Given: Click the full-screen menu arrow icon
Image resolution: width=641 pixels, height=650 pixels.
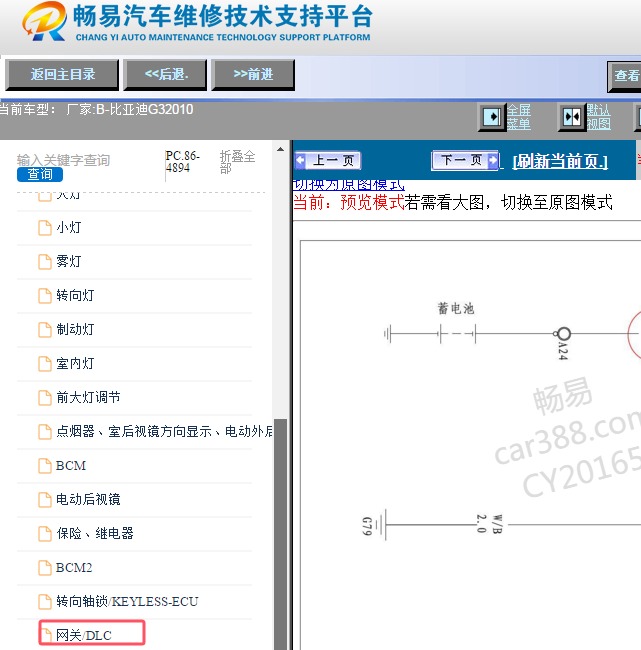Looking at the screenshot, I should [x=492, y=117].
